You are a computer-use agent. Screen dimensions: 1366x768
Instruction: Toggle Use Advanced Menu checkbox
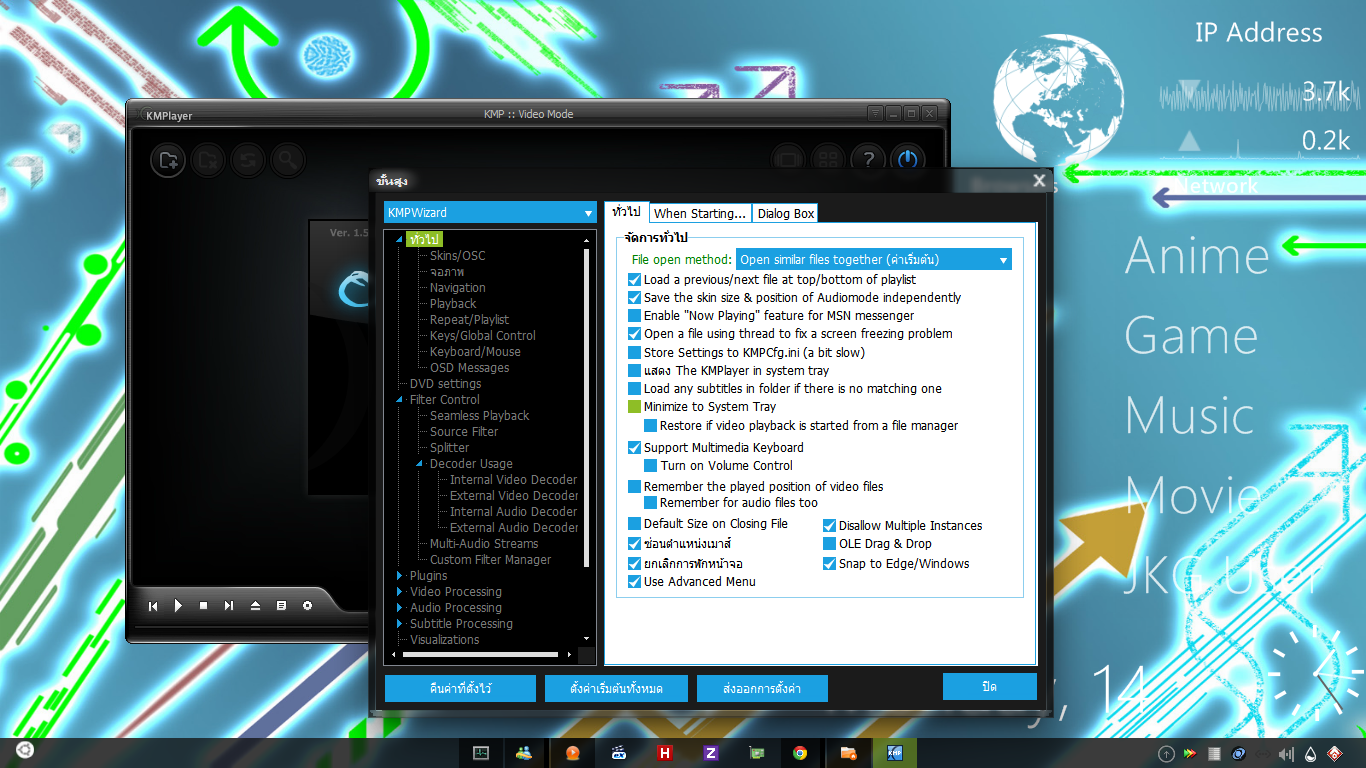[635, 582]
